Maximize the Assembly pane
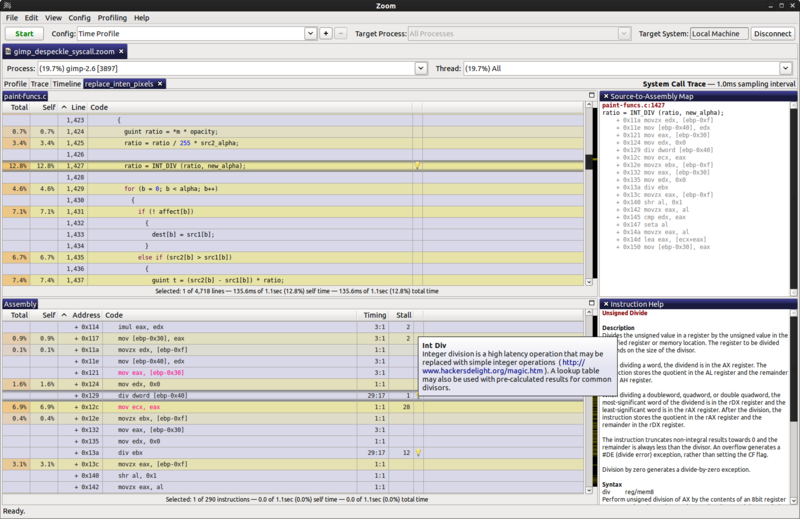Image resolution: width=800 pixels, height=519 pixels. [591, 303]
